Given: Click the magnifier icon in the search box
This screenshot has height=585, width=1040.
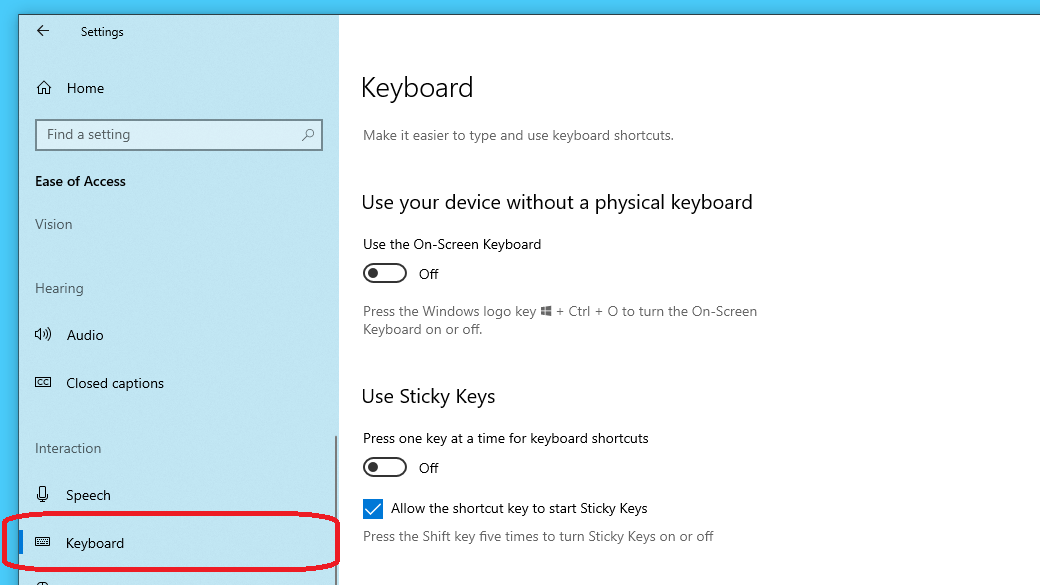Looking at the screenshot, I should (309, 134).
